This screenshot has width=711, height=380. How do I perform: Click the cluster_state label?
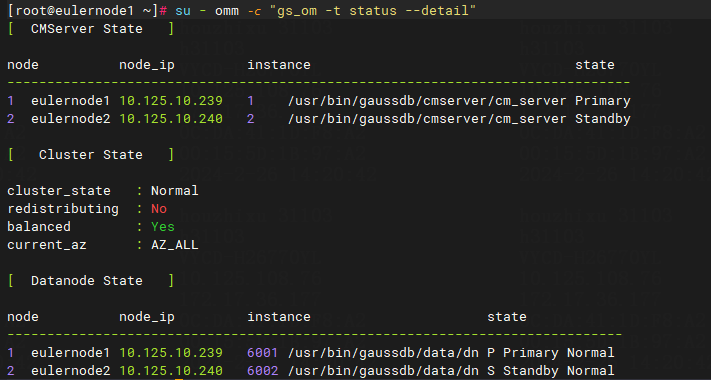point(59,190)
